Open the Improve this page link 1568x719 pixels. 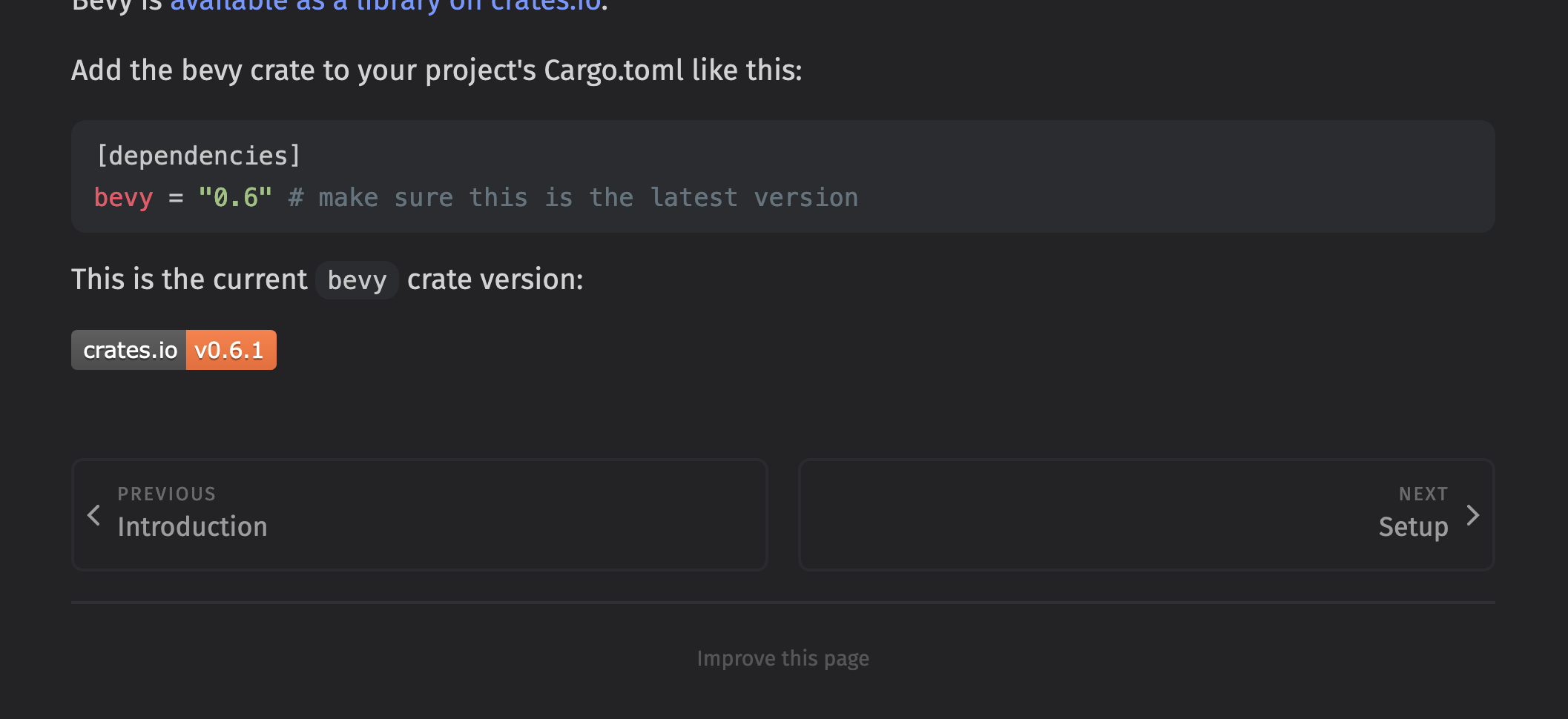pos(783,658)
